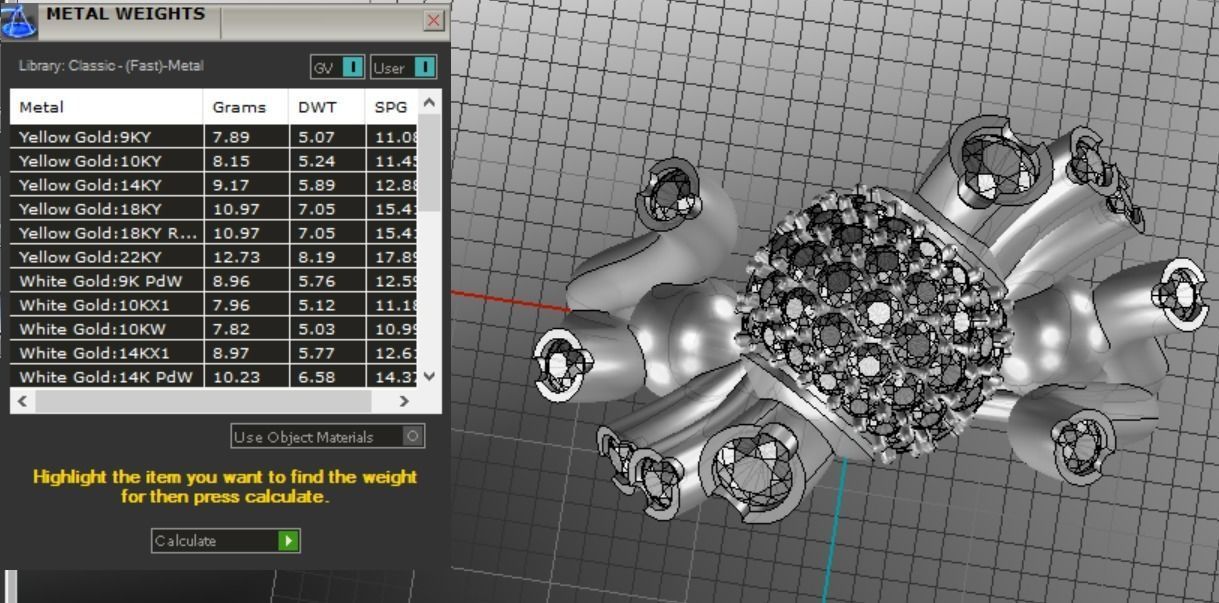Click the Library: Classic - (Fast)-Metal label

(111, 66)
